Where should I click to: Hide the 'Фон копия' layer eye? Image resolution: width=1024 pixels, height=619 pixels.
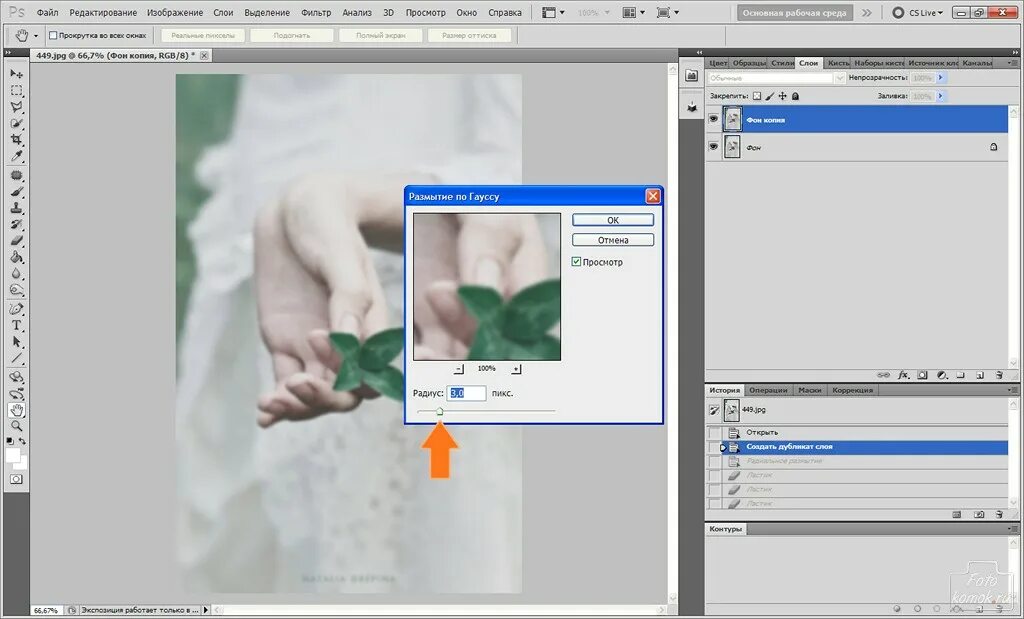[713, 119]
